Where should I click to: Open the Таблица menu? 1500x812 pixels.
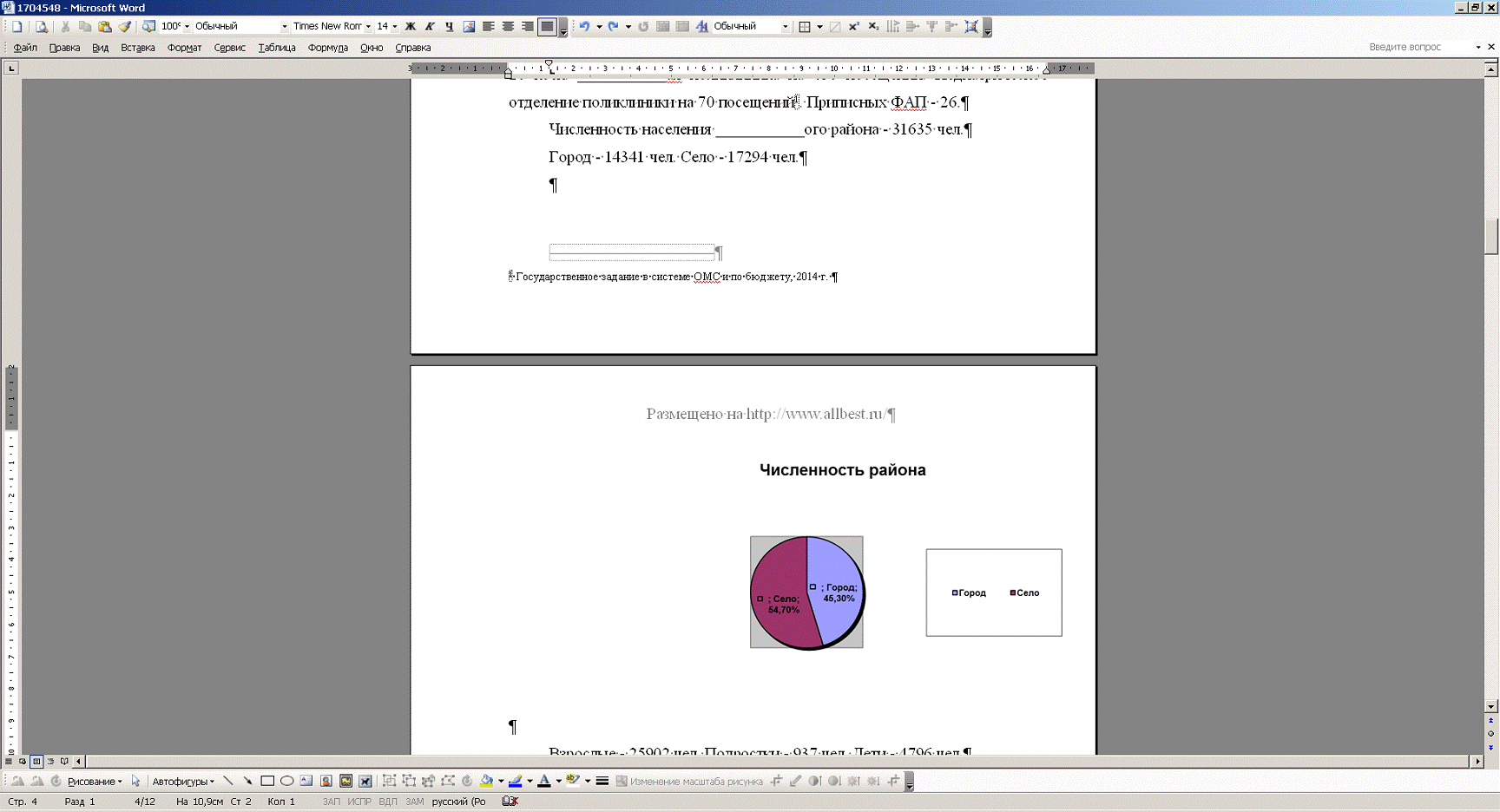(x=277, y=48)
